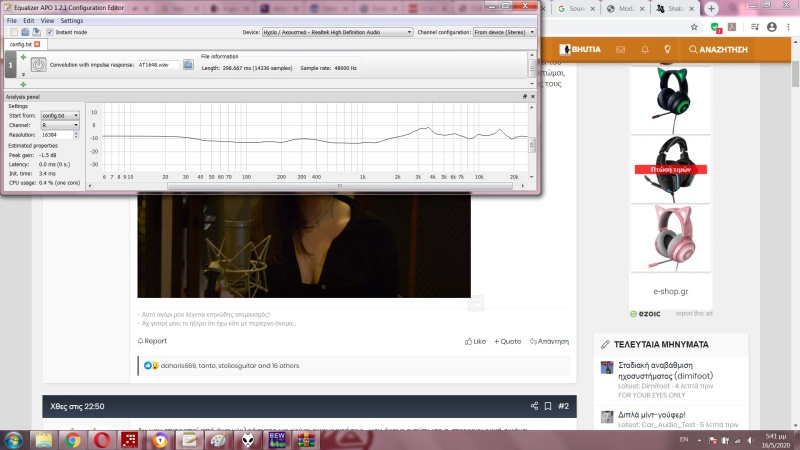Share post #2 with share icon
This screenshot has width=800, height=450.
tap(534, 406)
